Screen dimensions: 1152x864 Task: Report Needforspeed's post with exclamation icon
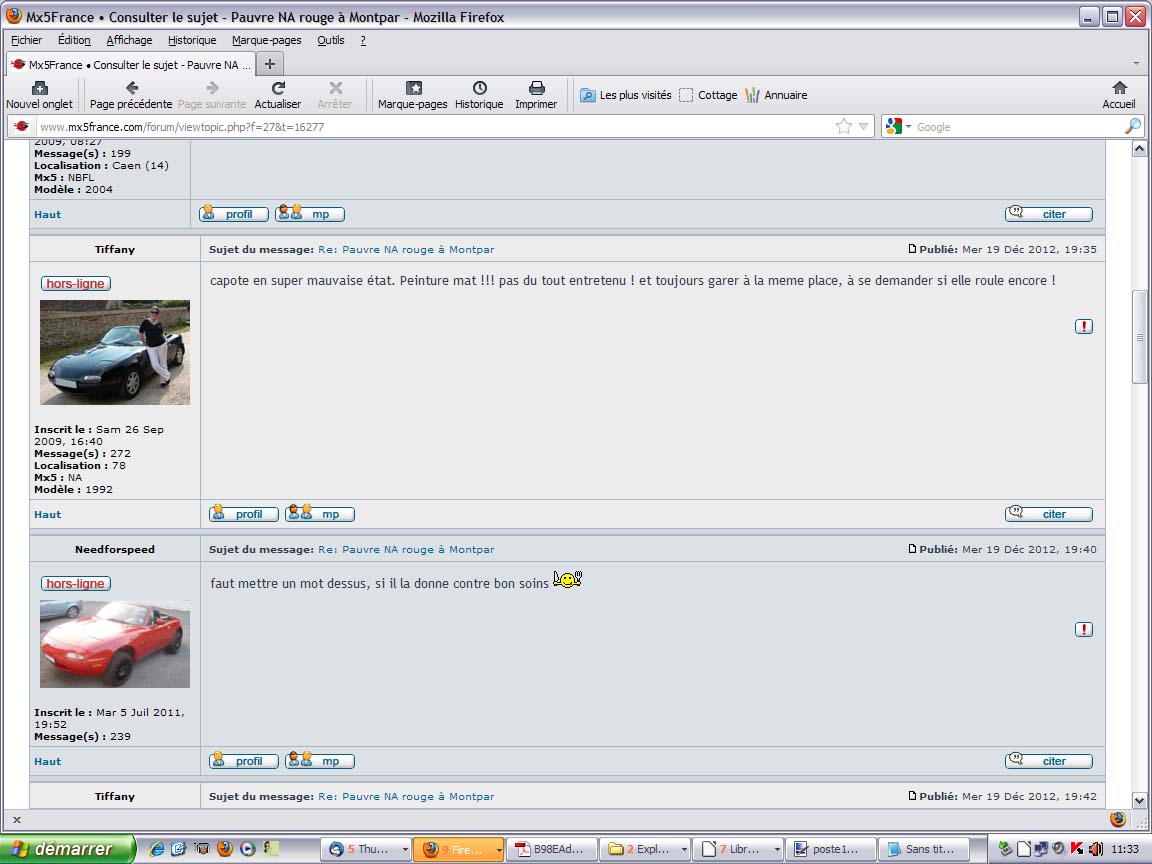(x=1084, y=629)
